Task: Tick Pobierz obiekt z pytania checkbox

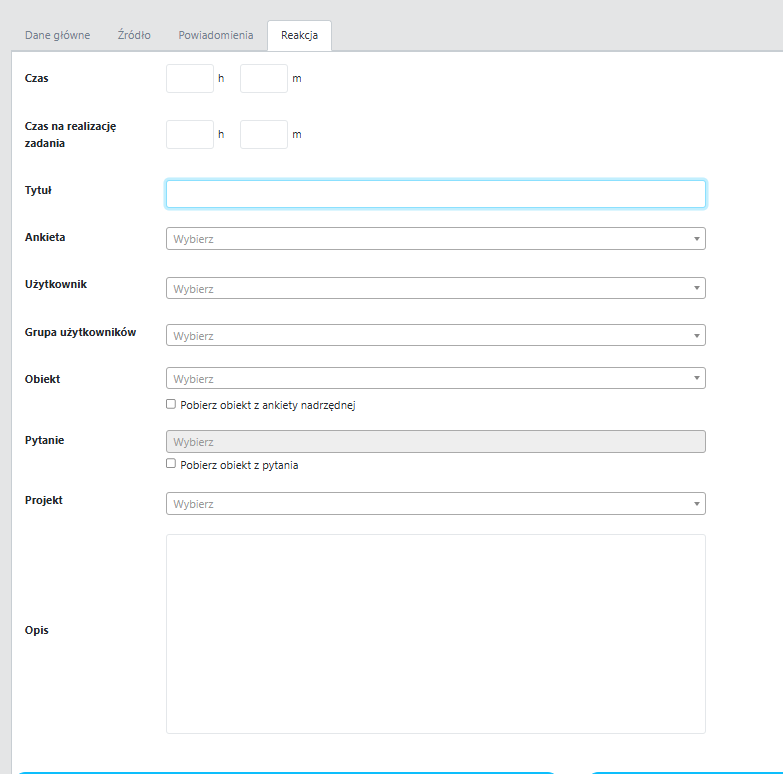Action: click(x=171, y=463)
